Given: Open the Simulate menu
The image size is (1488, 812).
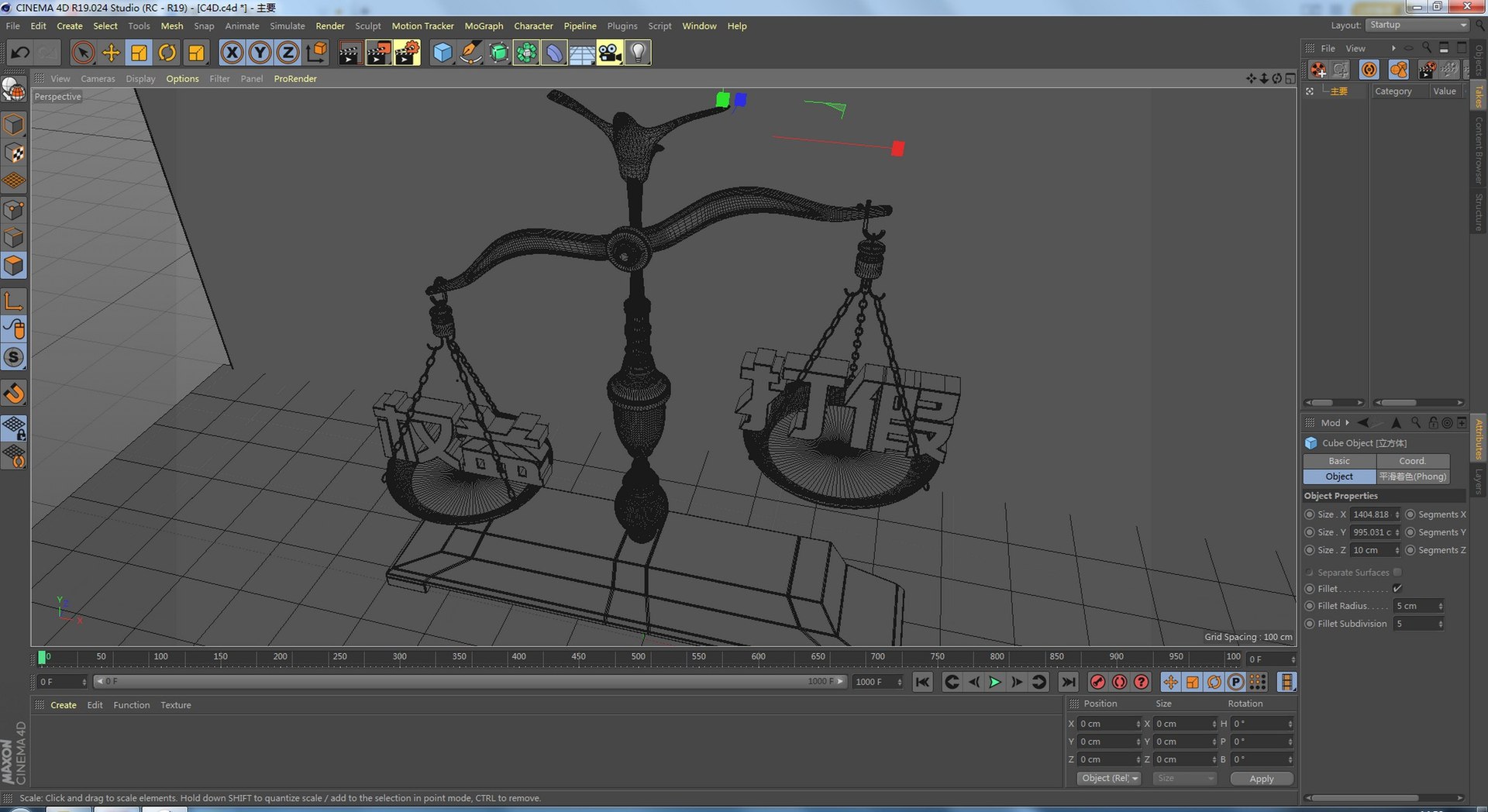Looking at the screenshot, I should coord(288,26).
